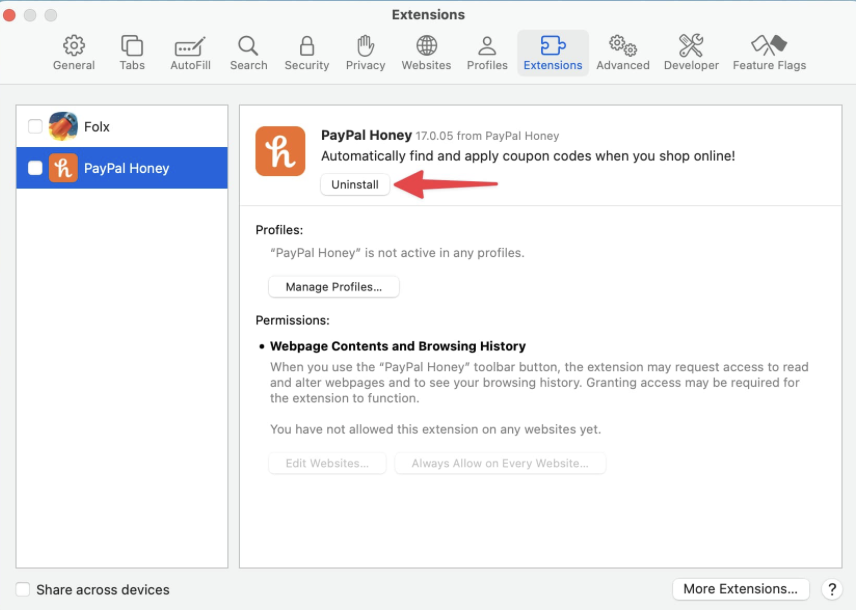
Task: Click Webpage Contents and Browsing History heading
Action: 398,346
